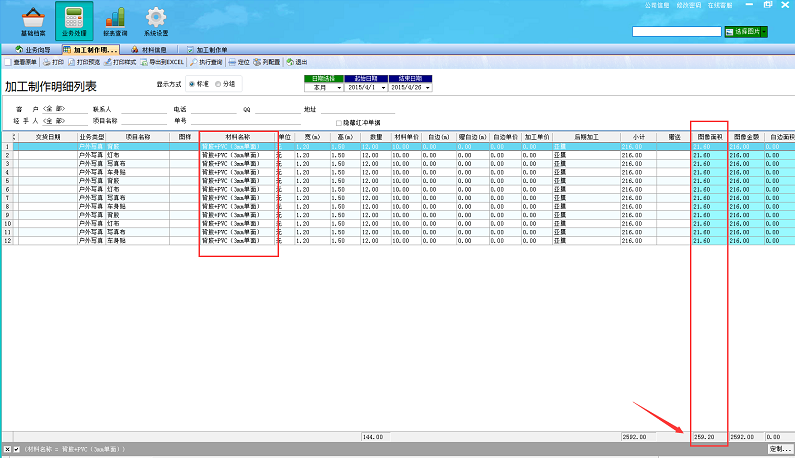Toggle the 查看原单 checkbox
Screen dimensions: 795x458
pos(6,62)
